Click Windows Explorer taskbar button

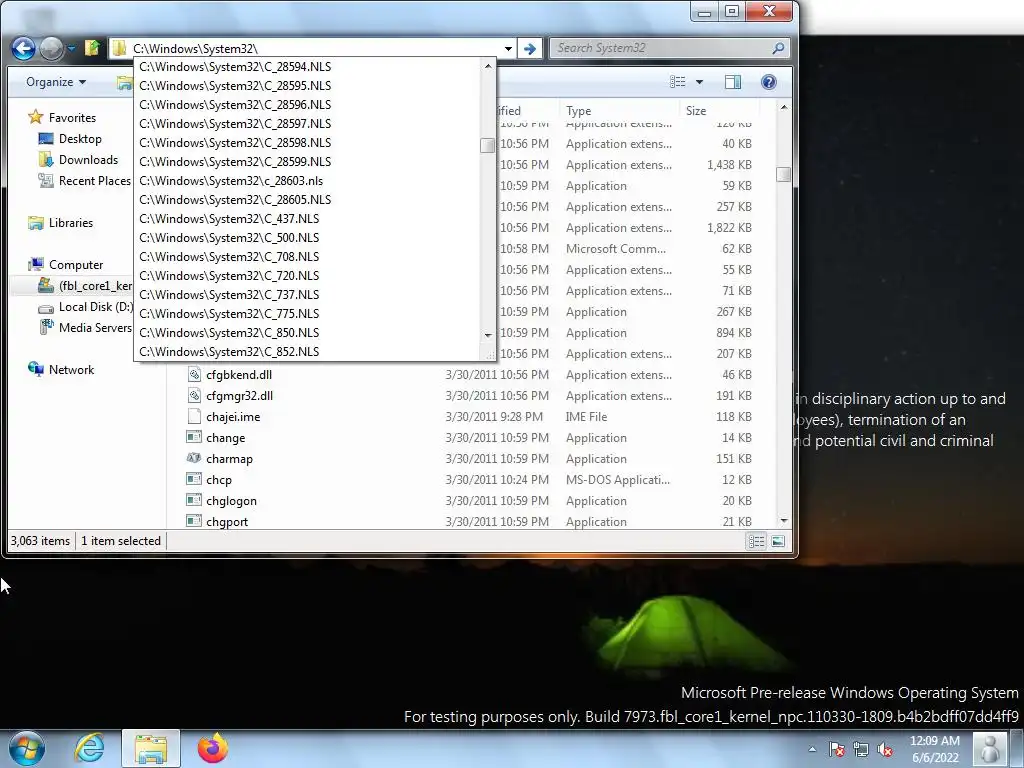151,748
